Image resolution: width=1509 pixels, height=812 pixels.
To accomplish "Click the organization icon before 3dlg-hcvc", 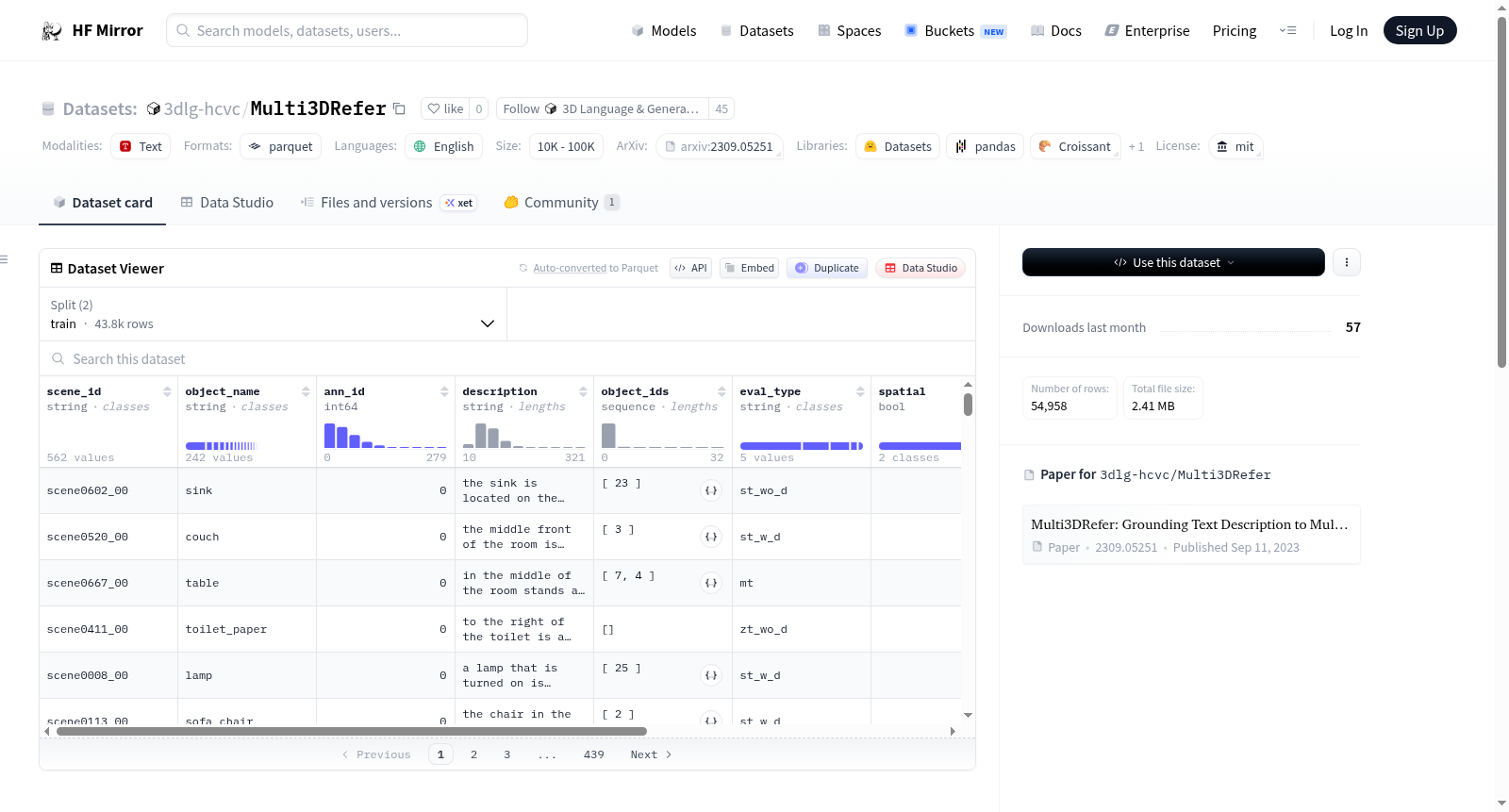I will click(154, 109).
